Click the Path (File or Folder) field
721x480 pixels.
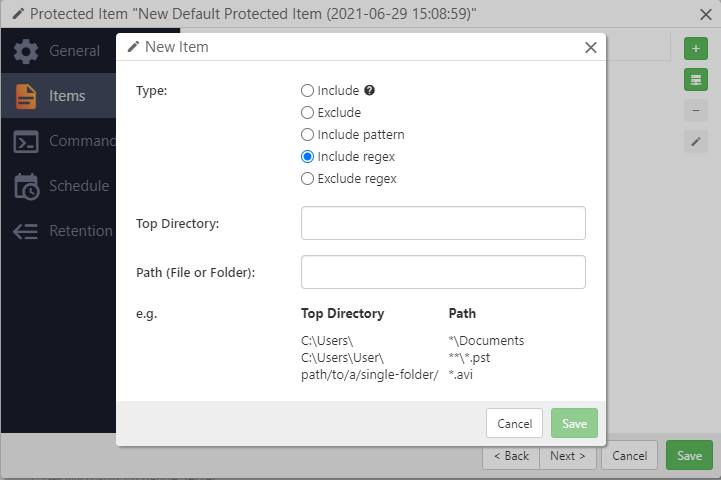443,272
